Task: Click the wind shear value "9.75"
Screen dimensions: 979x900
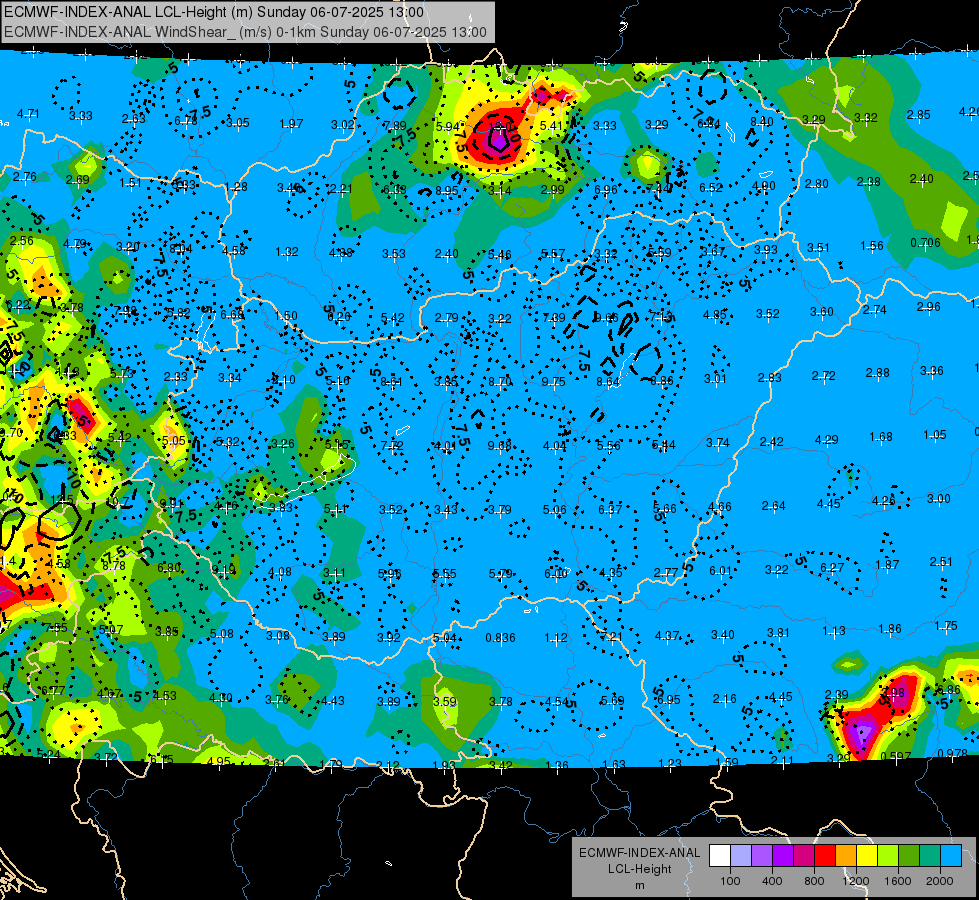Action: point(553,382)
